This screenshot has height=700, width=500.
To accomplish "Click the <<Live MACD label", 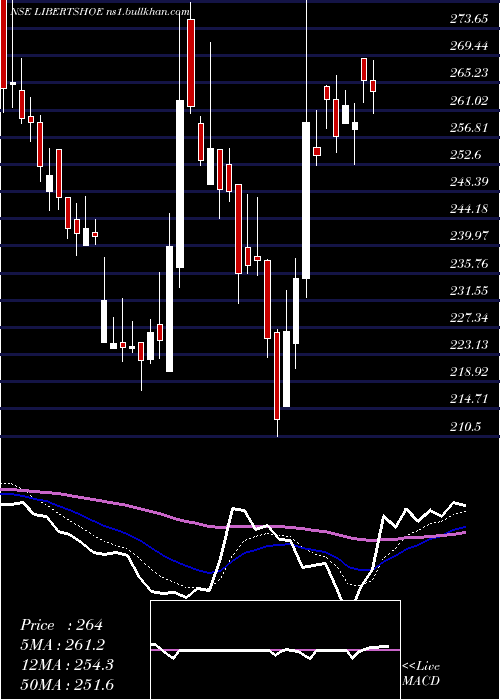I will click(x=421, y=673).
